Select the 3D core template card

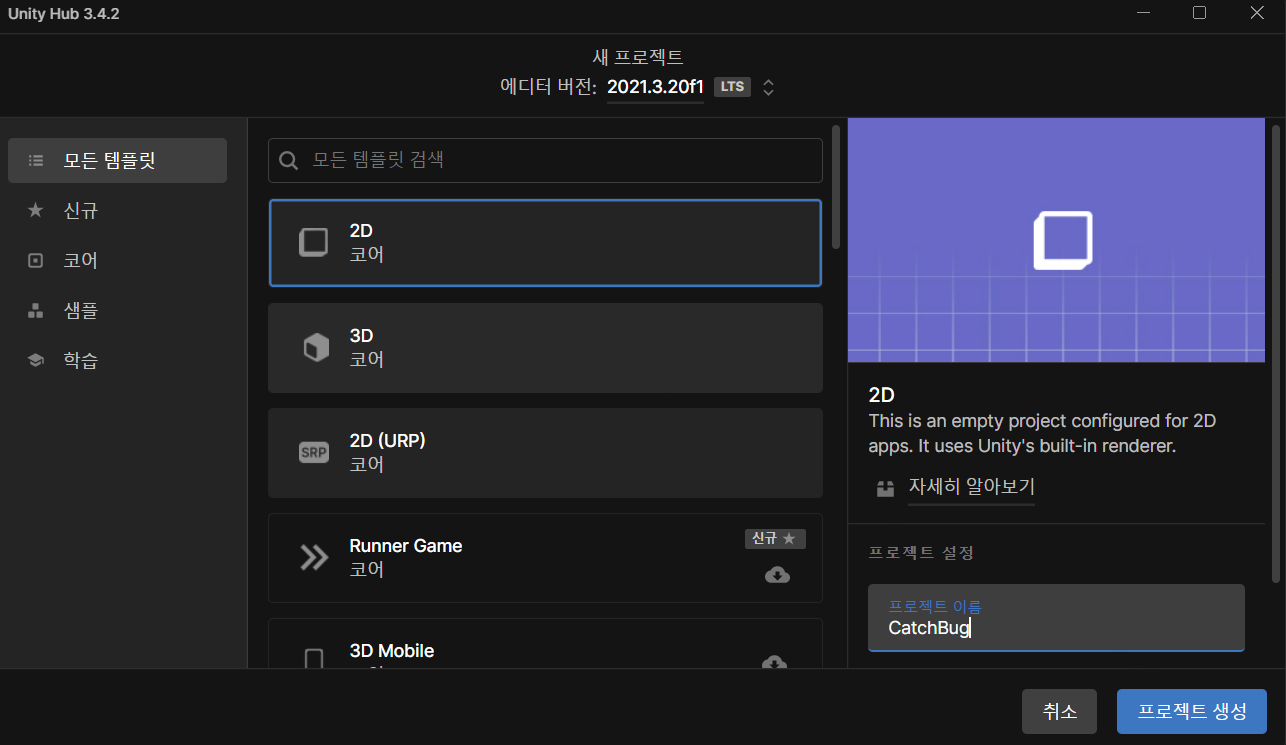(x=545, y=348)
